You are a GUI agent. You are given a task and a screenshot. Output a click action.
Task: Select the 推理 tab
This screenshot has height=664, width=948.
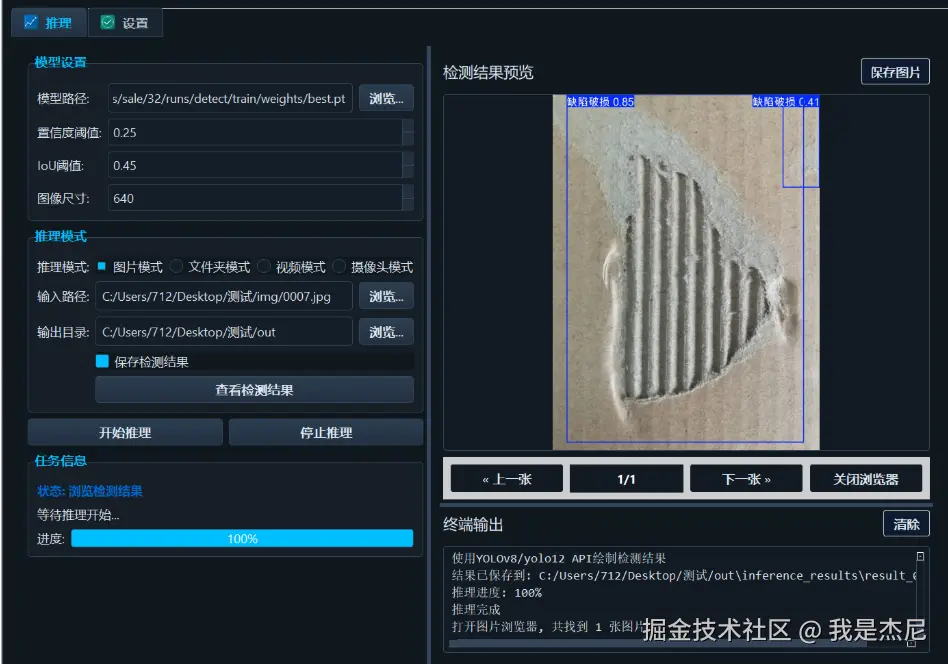pyautogui.click(x=48, y=21)
